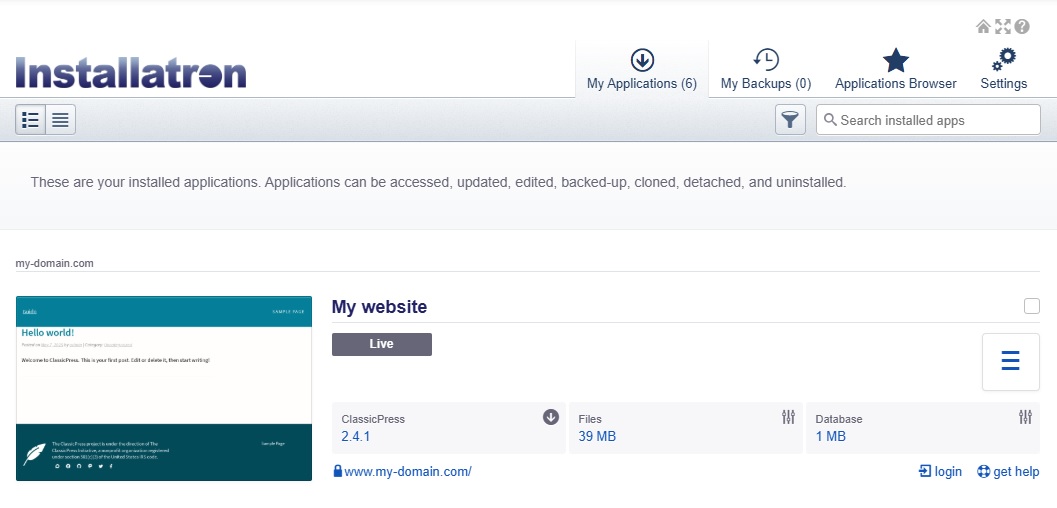Click the Installatron logo
This screenshot has width=1057, height=508.
pyautogui.click(x=131, y=73)
